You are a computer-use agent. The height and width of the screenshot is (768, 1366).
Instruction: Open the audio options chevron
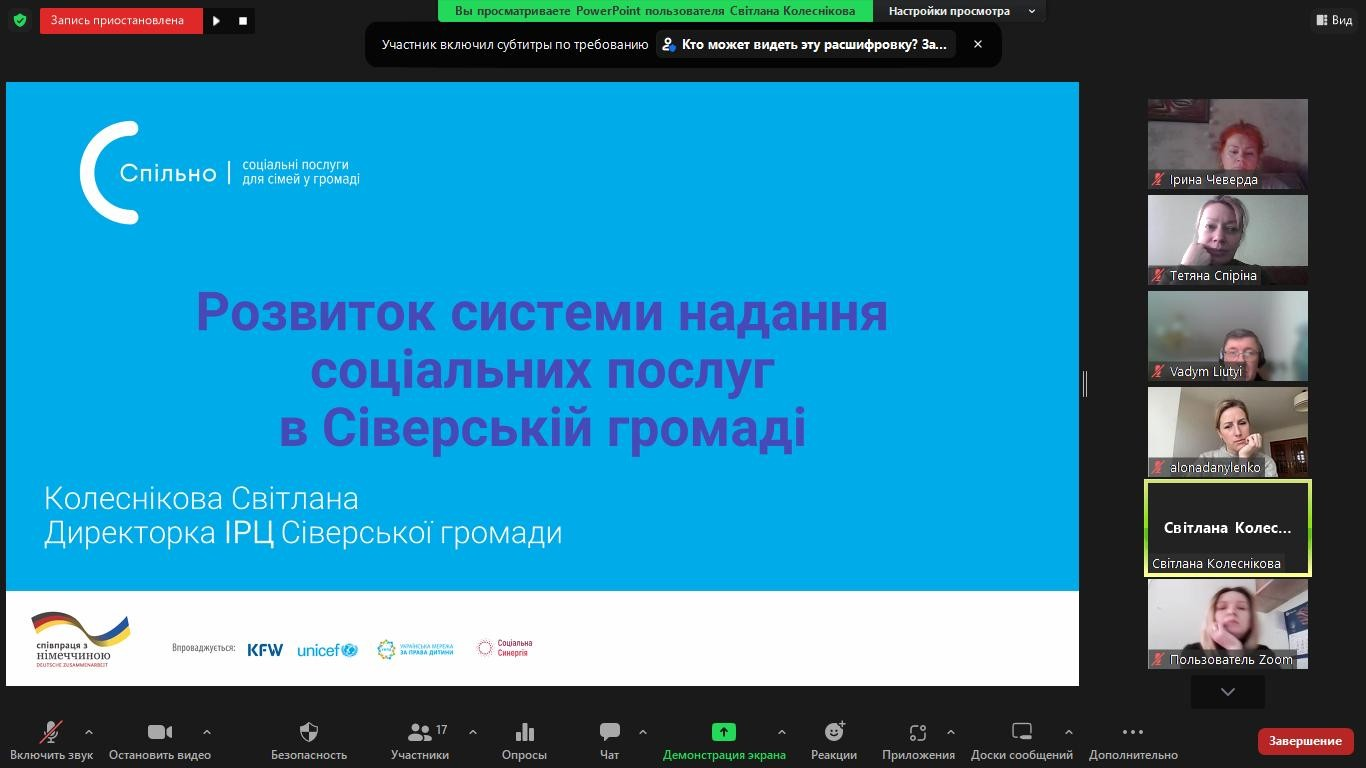coord(88,733)
